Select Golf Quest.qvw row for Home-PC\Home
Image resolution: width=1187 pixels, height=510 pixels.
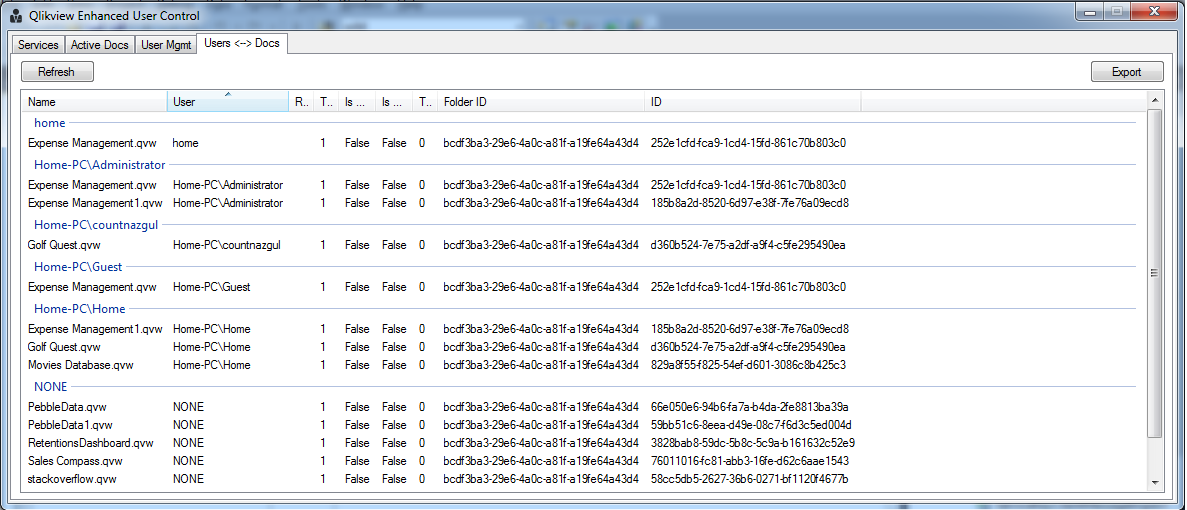(x=442, y=347)
